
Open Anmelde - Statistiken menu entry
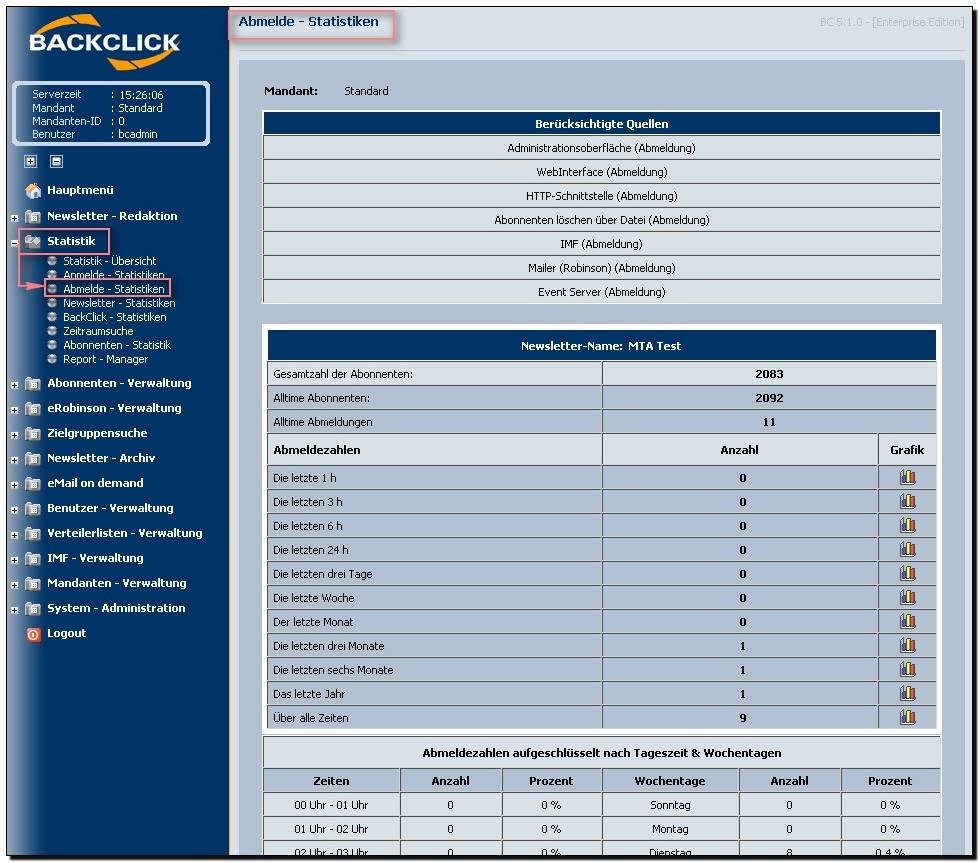[x=114, y=275]
